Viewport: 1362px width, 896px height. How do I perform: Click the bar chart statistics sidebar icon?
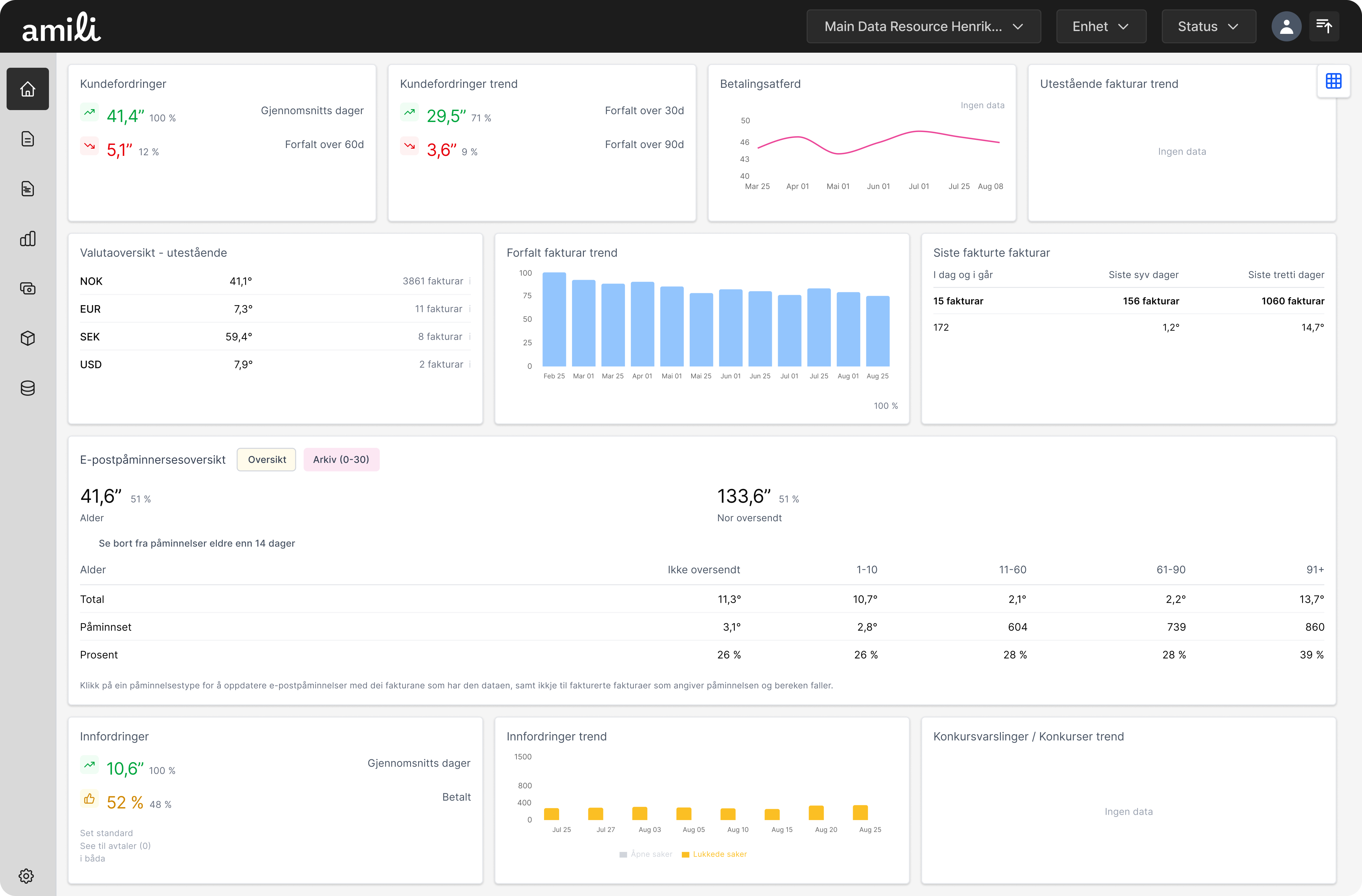28,239
